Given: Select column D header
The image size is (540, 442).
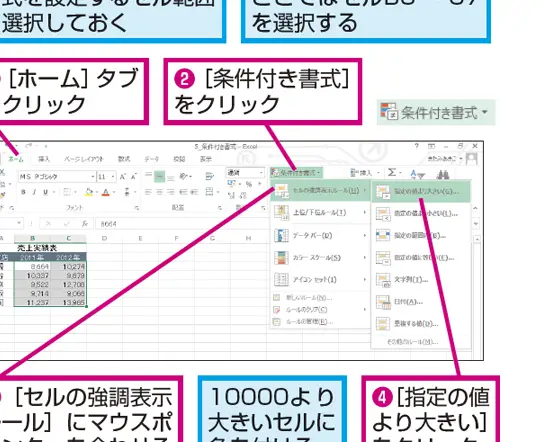Looking at the screenshot, I should click(104, 238).
